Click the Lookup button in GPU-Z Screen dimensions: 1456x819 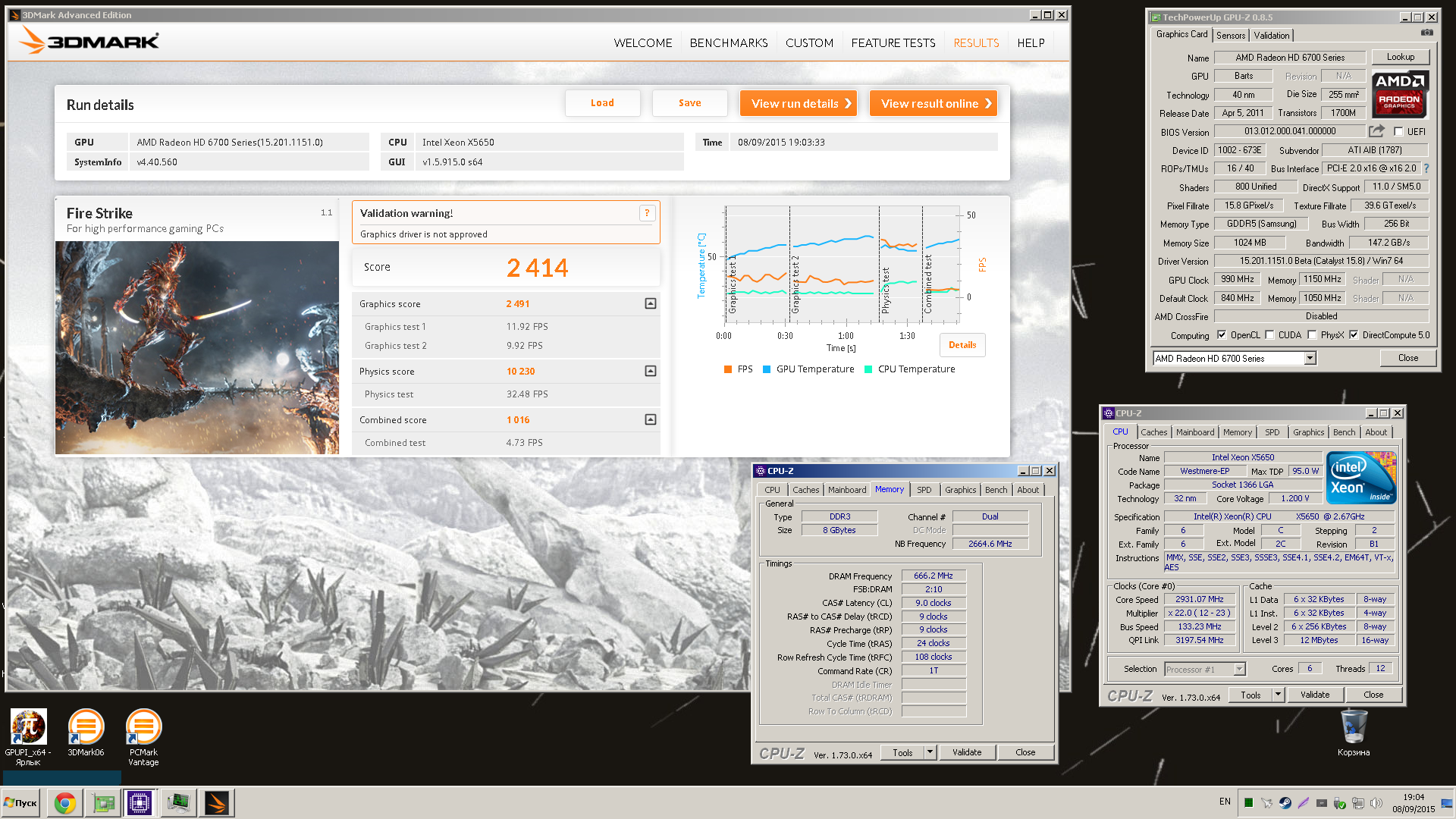1401,57
